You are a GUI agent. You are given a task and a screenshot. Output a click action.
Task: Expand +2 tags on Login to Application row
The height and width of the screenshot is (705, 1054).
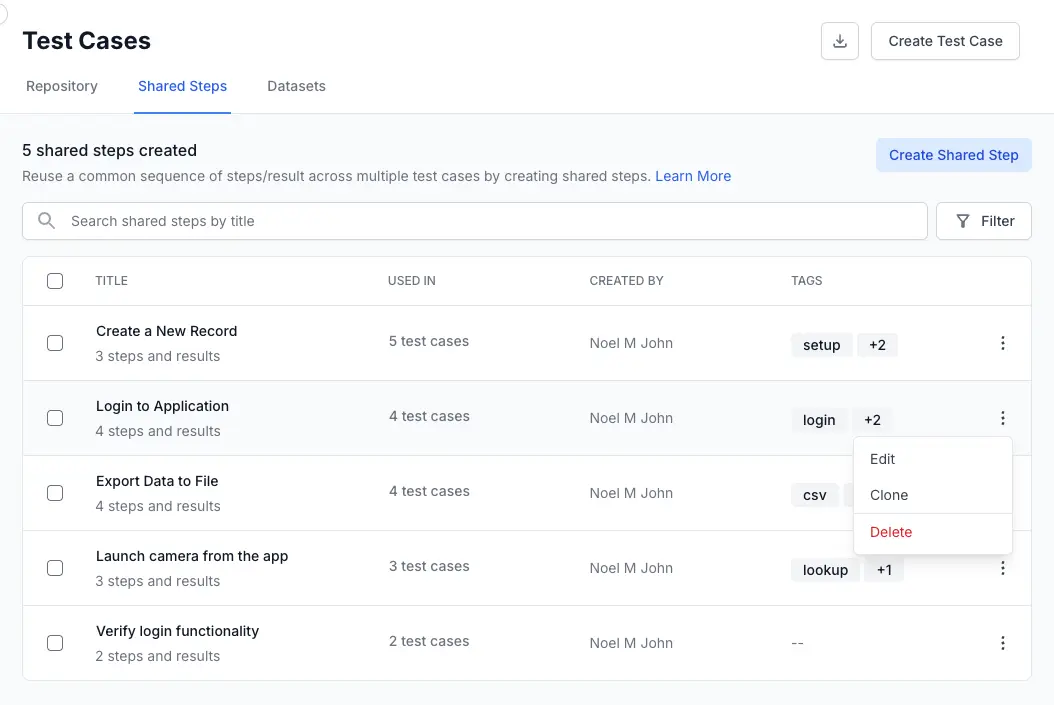(872, 420)
